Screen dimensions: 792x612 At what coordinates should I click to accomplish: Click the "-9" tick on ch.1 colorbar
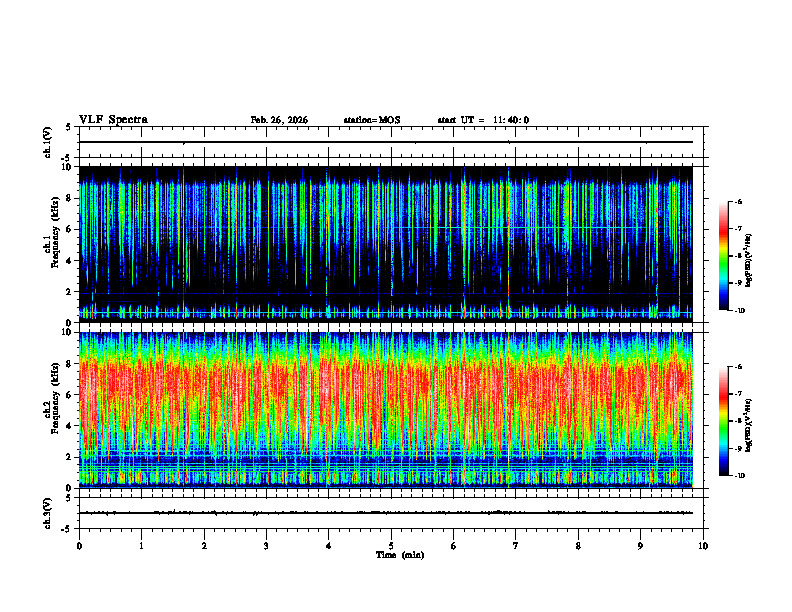tap(738, 283)
